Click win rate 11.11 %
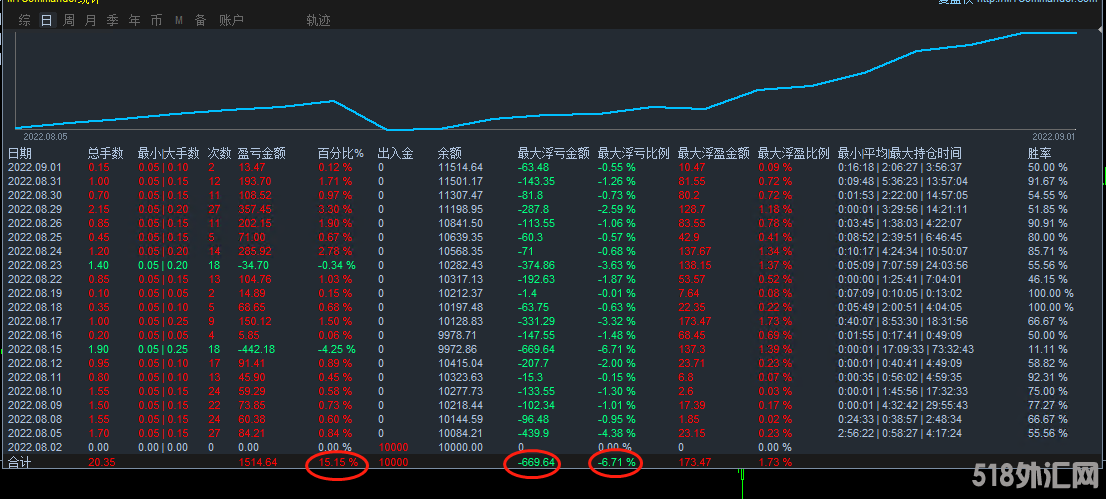The height and width of the screenshot is (499, 1106). point(1047,349)
